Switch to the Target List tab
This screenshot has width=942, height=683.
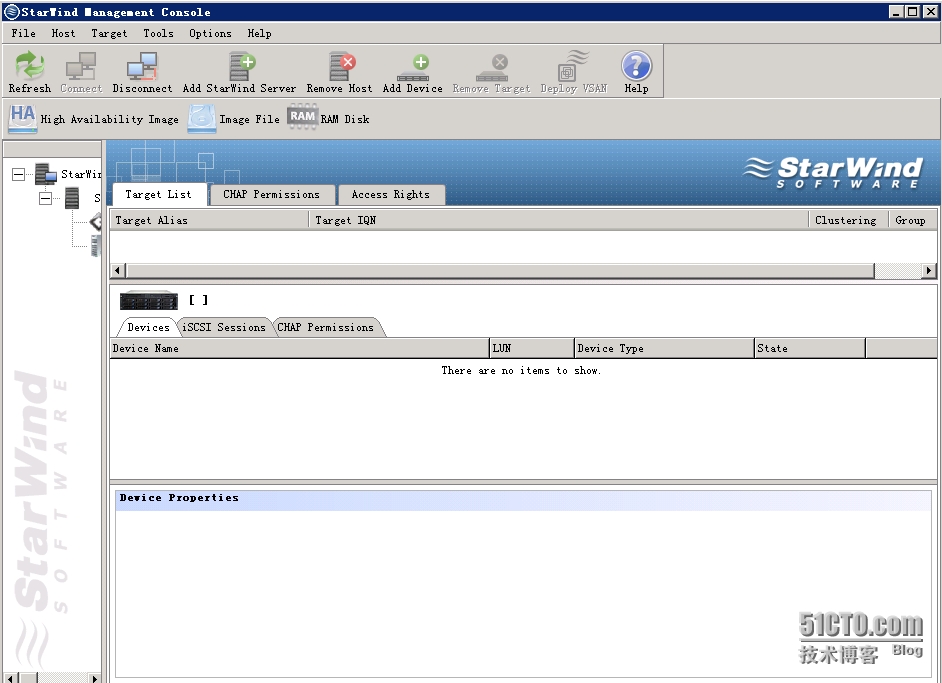pos(159,194)
